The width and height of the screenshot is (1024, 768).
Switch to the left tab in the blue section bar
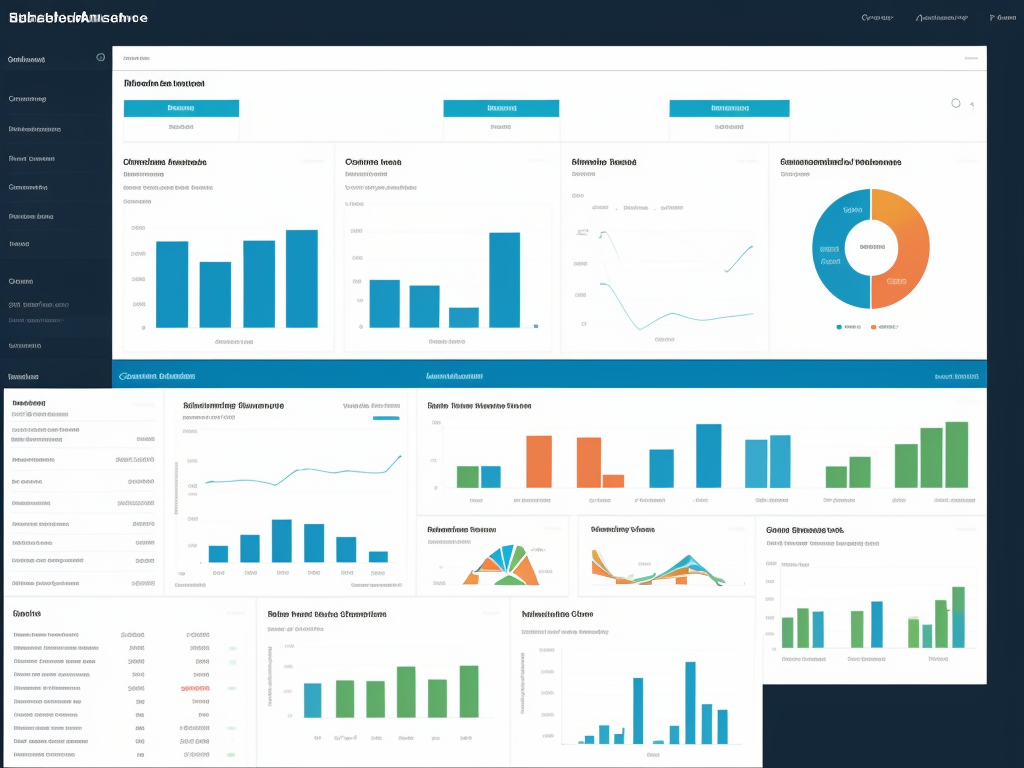click(x=157, y=377)
